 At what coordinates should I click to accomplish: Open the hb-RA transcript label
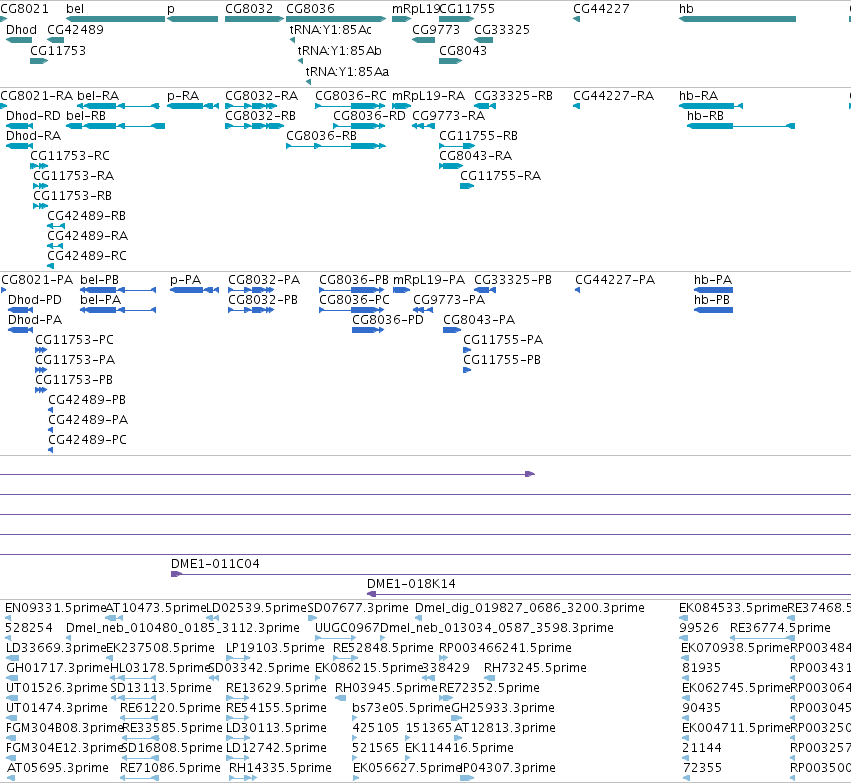[x=698, y=96]
